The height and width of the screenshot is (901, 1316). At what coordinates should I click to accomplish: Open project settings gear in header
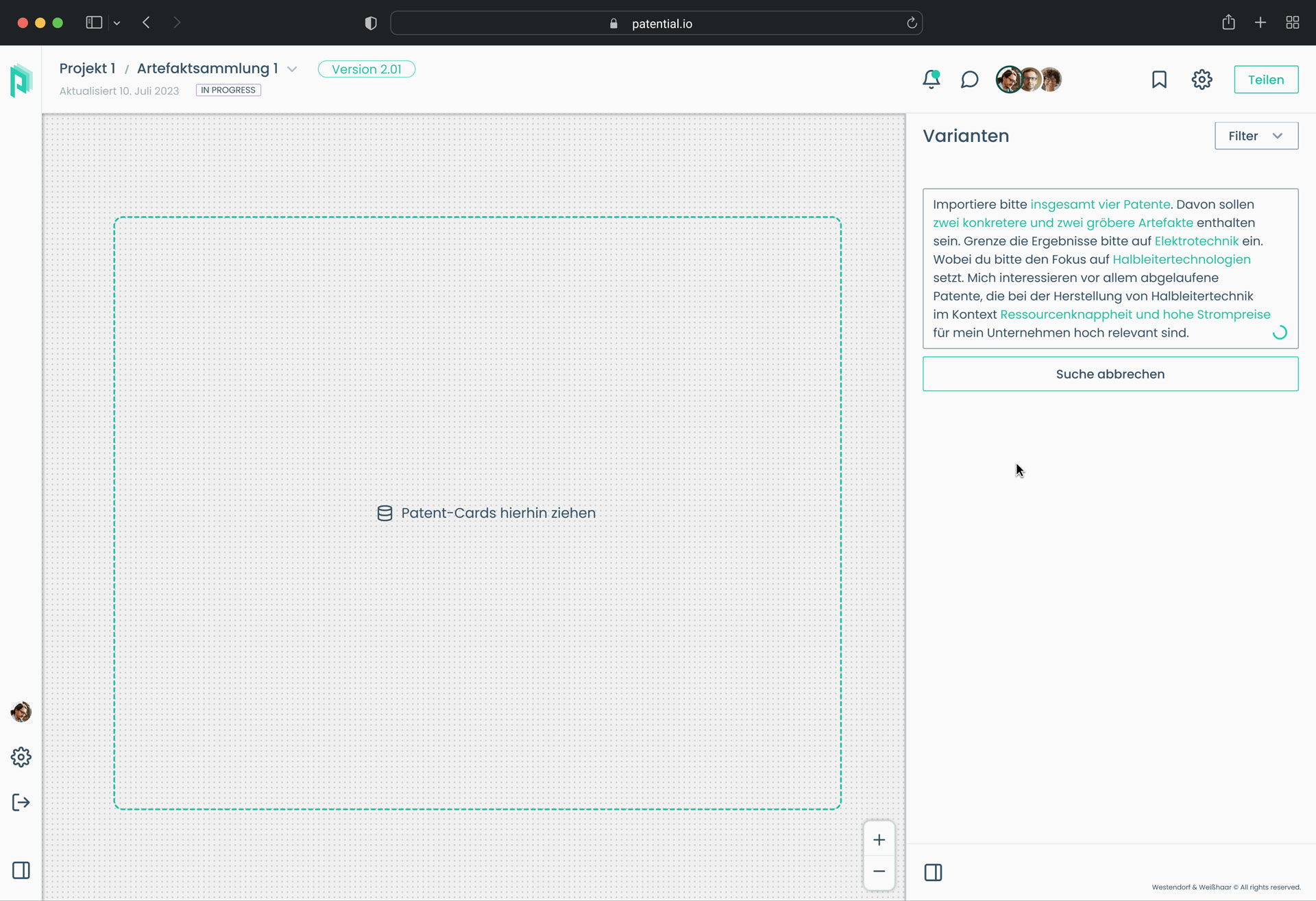point(1202,80)
